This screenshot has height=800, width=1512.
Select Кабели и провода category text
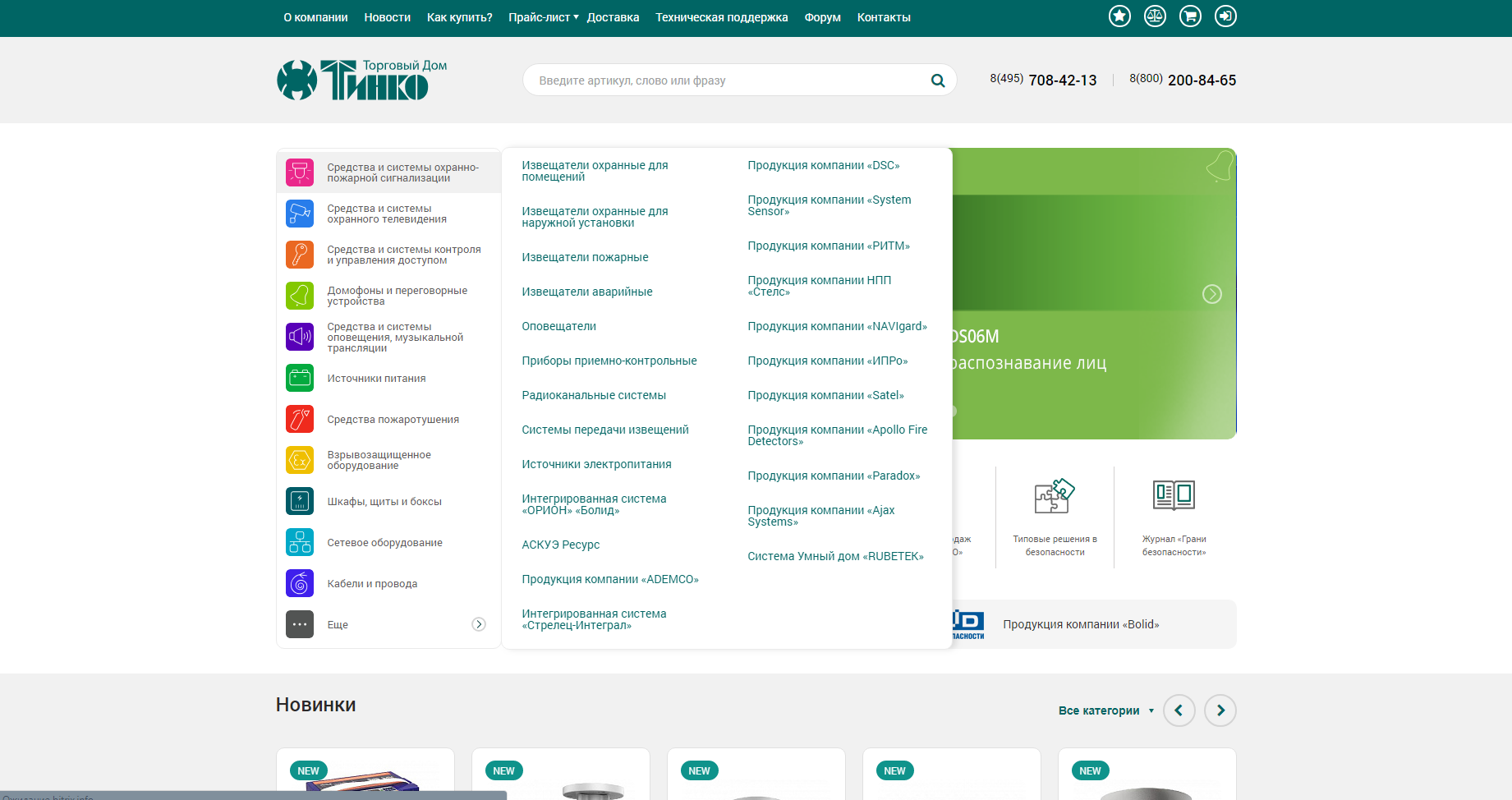point(372,583)
